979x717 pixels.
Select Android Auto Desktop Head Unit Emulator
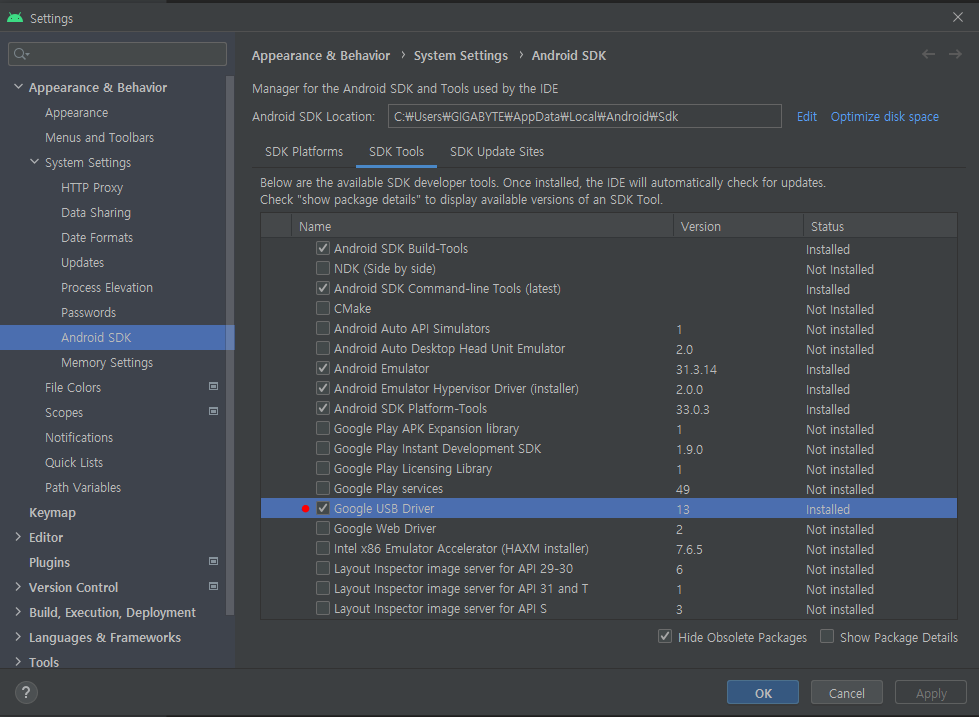pos(609,349)
